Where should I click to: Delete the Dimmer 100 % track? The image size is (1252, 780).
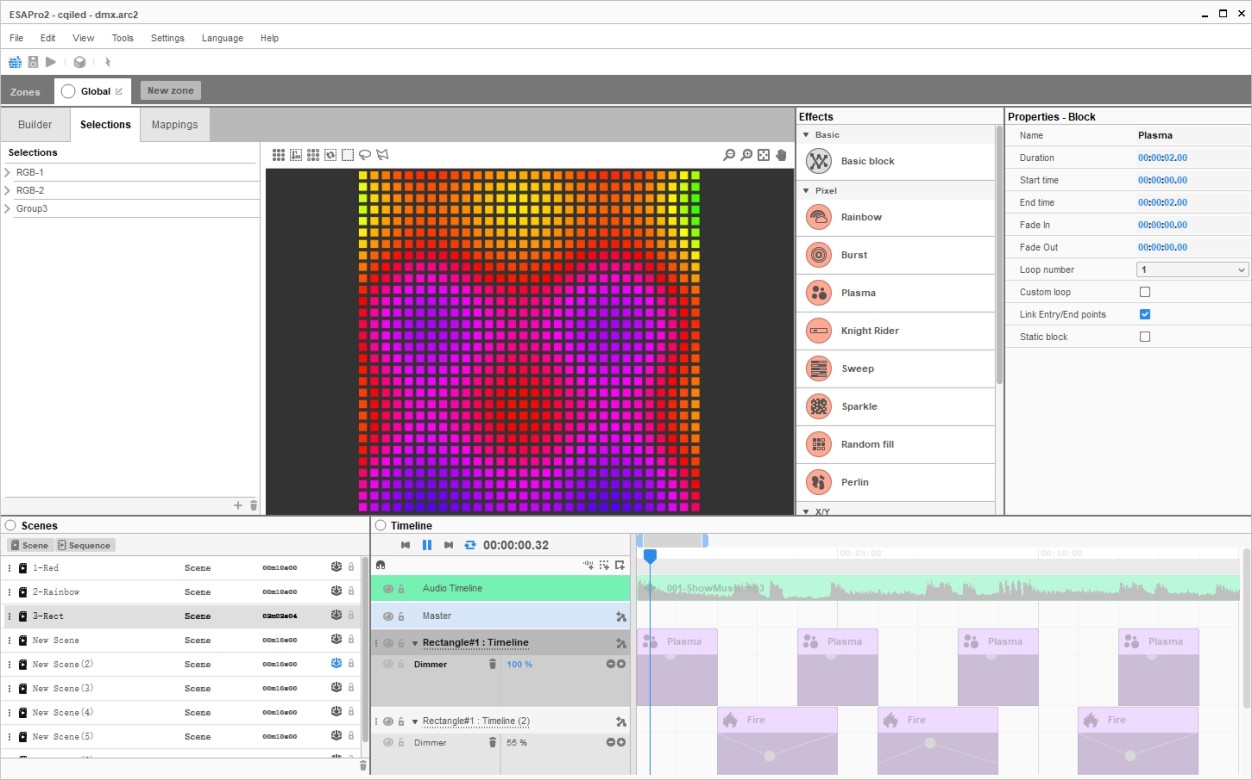[x=492, y=664]
